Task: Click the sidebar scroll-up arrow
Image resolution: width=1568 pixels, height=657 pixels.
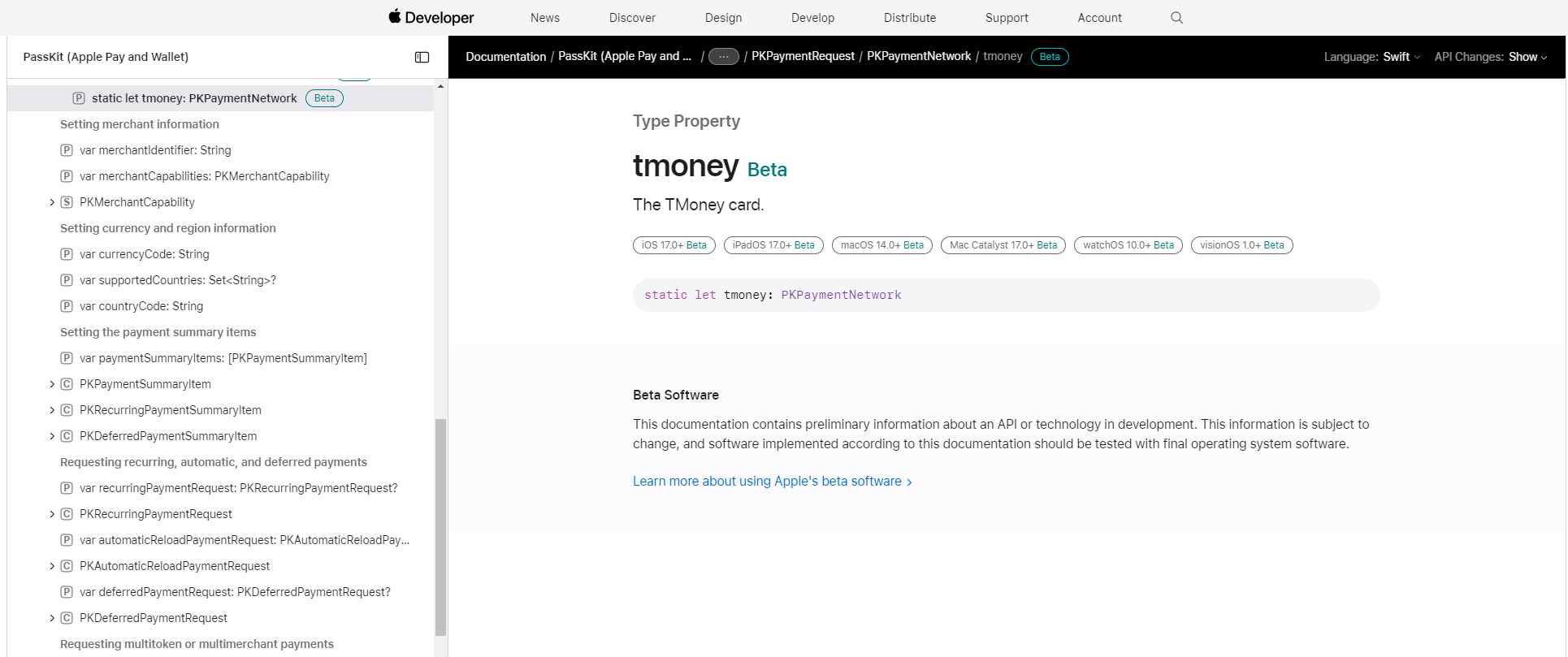Action: pyautogui.click(x=440, y=86)
